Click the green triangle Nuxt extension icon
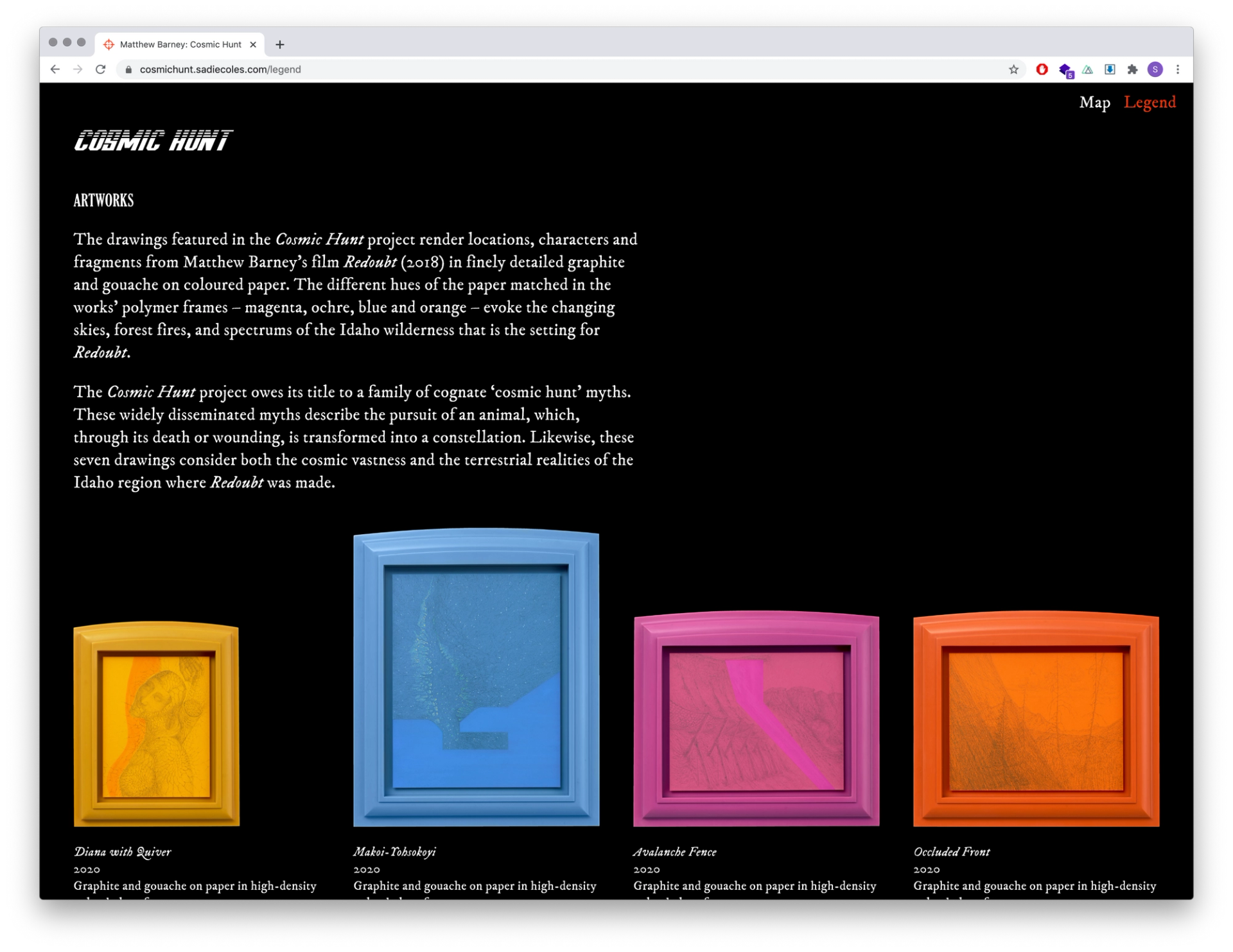Screen dimensions: 1233x952 coord(1087,69)
